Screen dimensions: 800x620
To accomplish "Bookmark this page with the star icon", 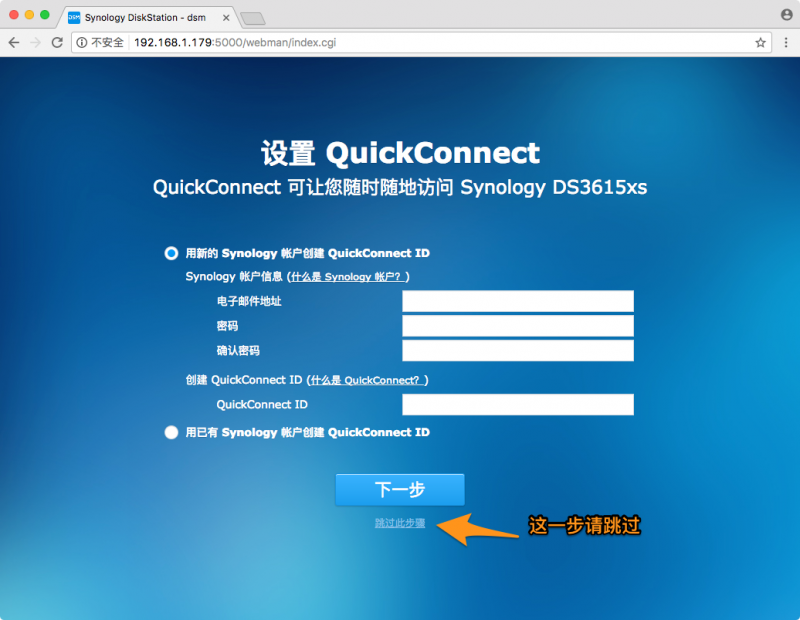I will point(760,42).
